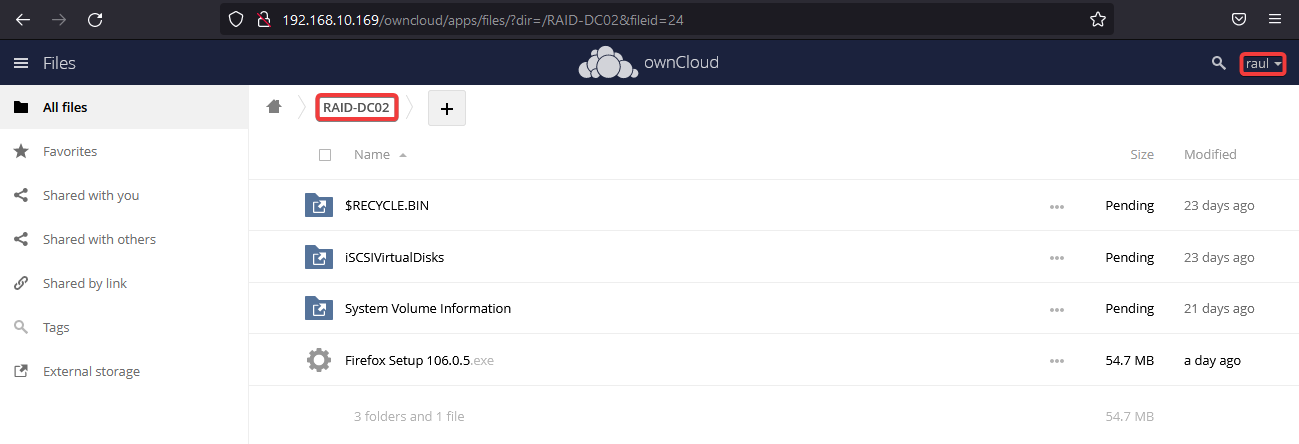Open Shared with you section
Image resolution: width=1299 pixels, height=444 pixels.
coord(90,196)
